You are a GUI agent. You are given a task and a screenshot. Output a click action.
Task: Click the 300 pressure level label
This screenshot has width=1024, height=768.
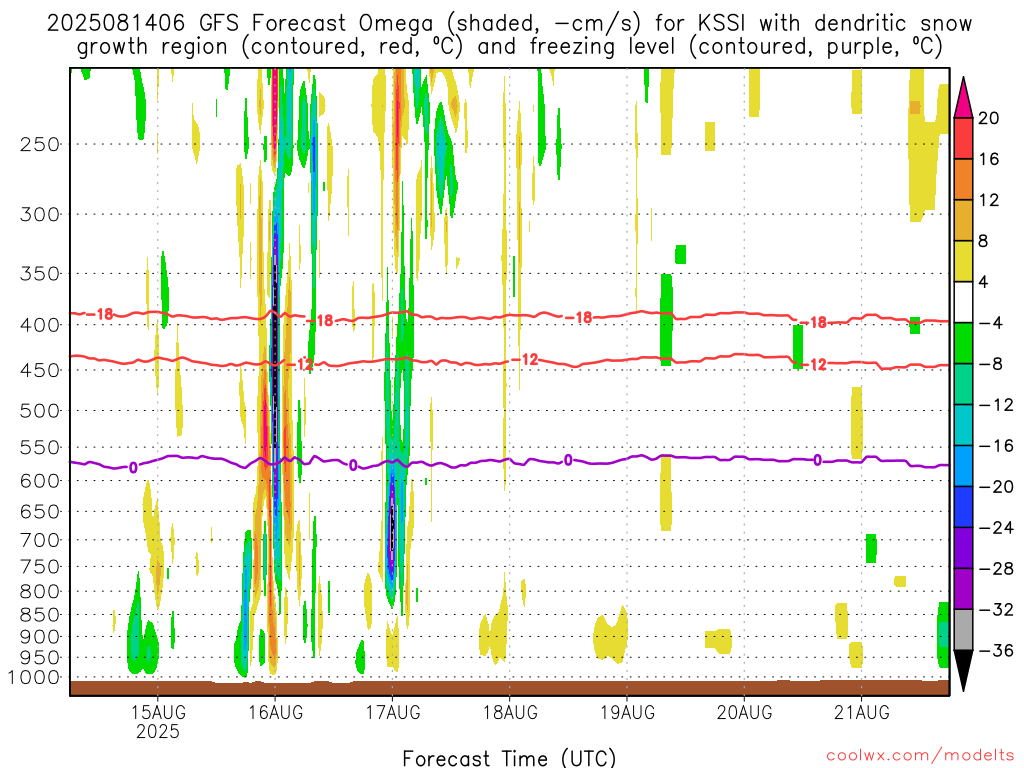coord(40,214)
